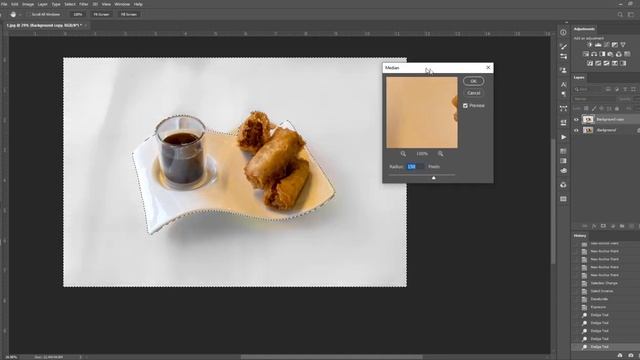Viewport: 640px width, 360px height.
Task: Add a Vibrance adjustment layer
Action: click(623, 44)
